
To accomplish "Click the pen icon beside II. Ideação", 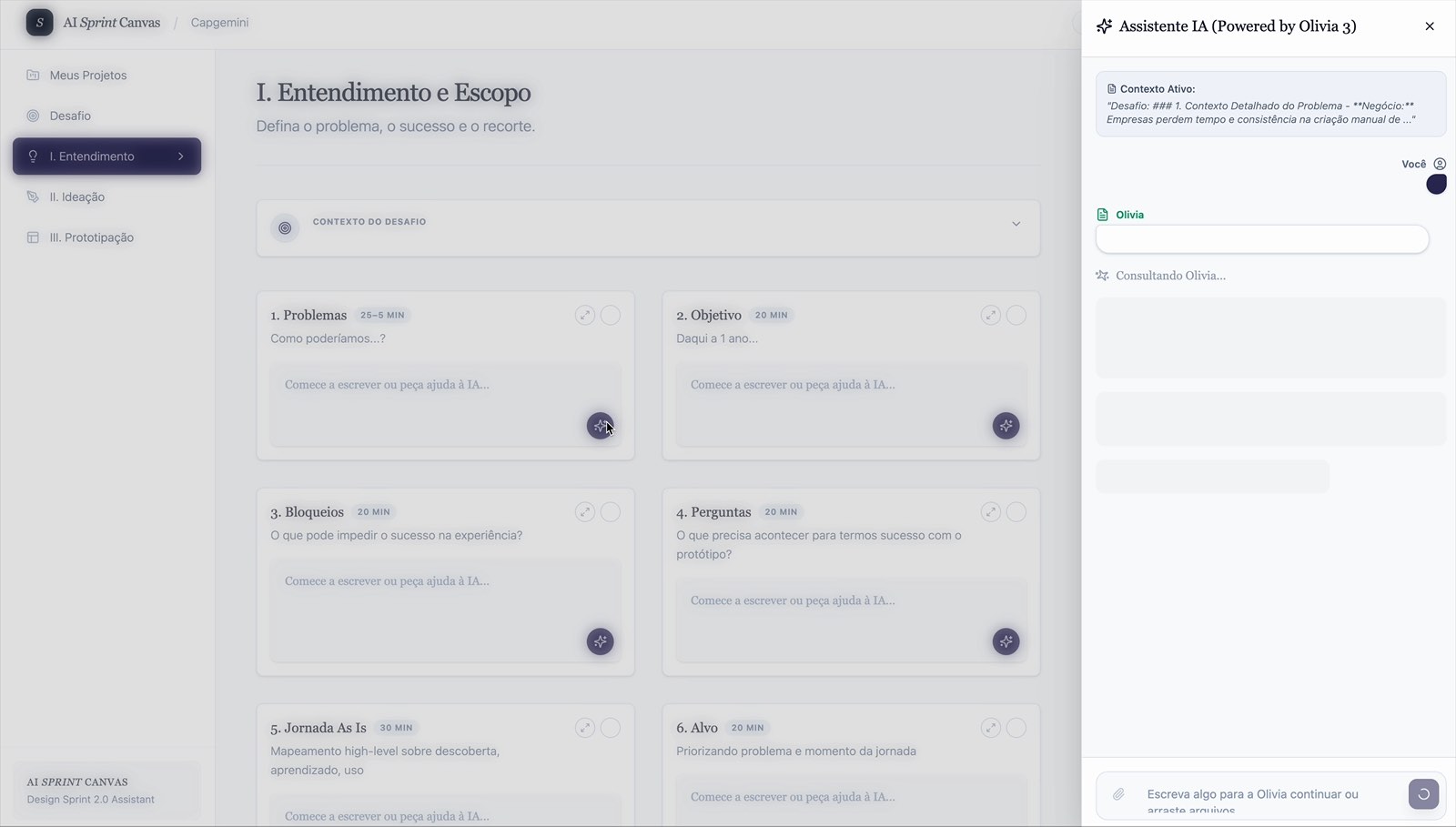I will pyautogui.click(x=33, y=197).
